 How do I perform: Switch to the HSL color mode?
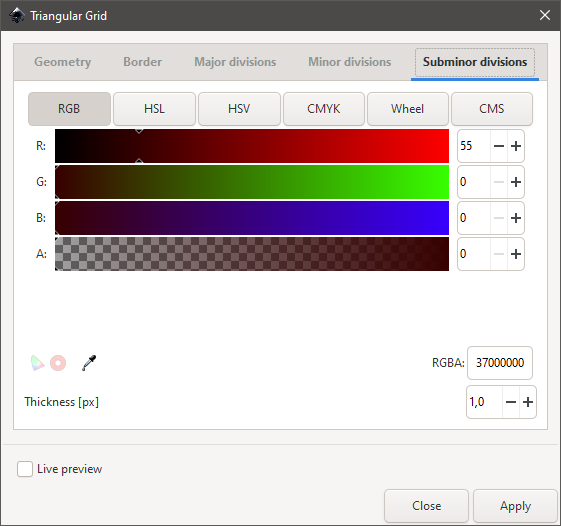(155, 109)
